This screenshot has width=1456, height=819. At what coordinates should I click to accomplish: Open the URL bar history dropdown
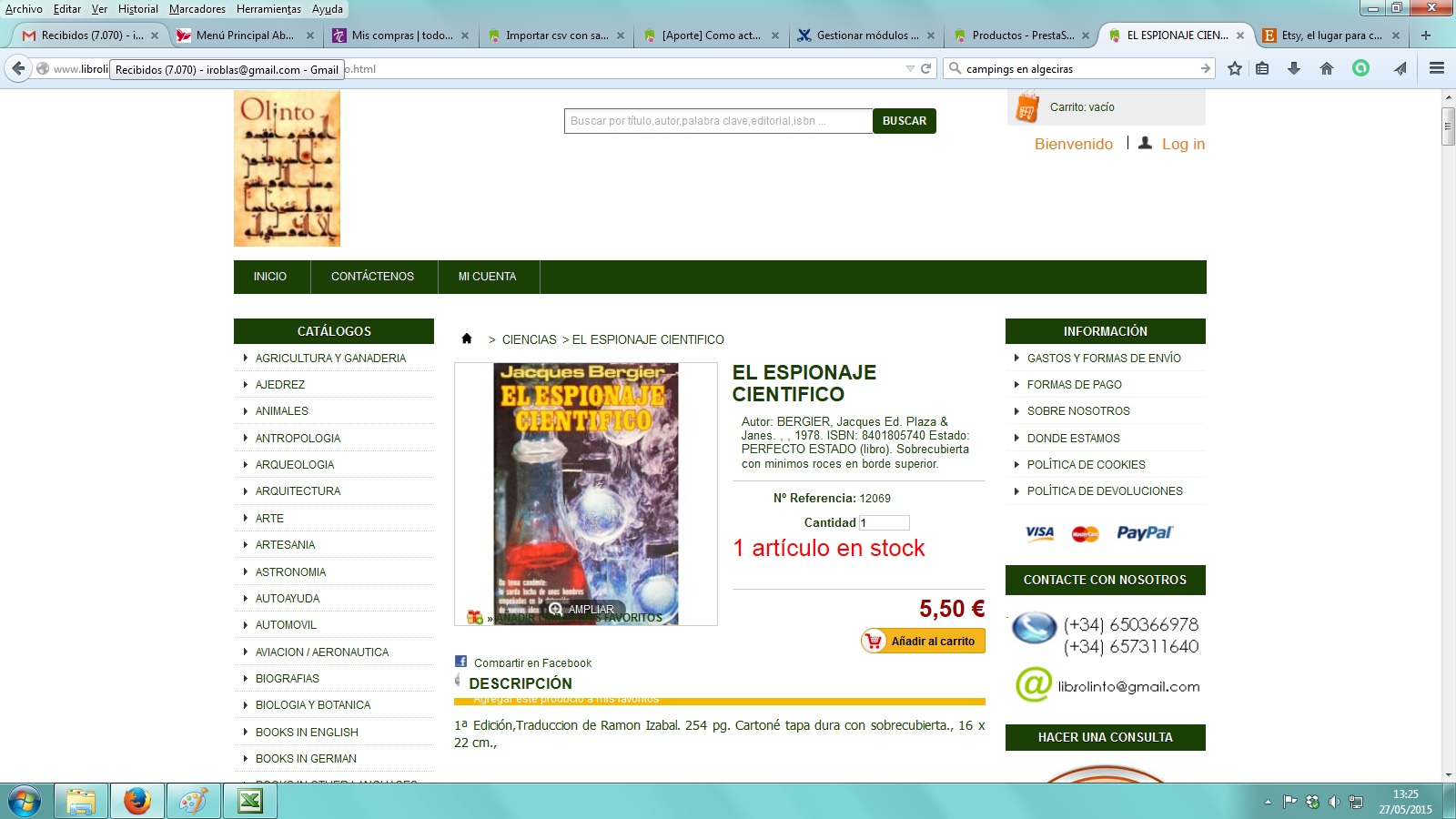910,68
